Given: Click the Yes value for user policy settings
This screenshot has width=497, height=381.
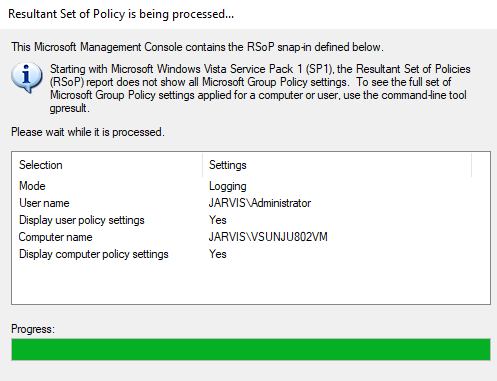Looking at the screenshot, I should 218,220.
